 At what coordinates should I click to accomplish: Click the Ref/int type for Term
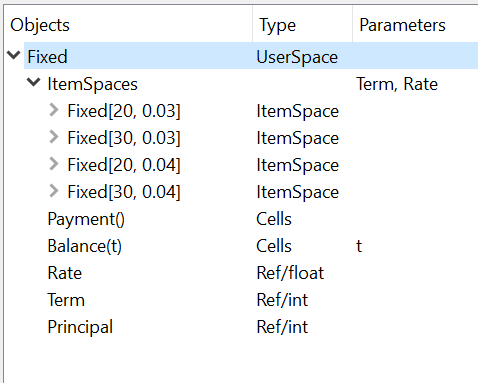pos(282,300)
